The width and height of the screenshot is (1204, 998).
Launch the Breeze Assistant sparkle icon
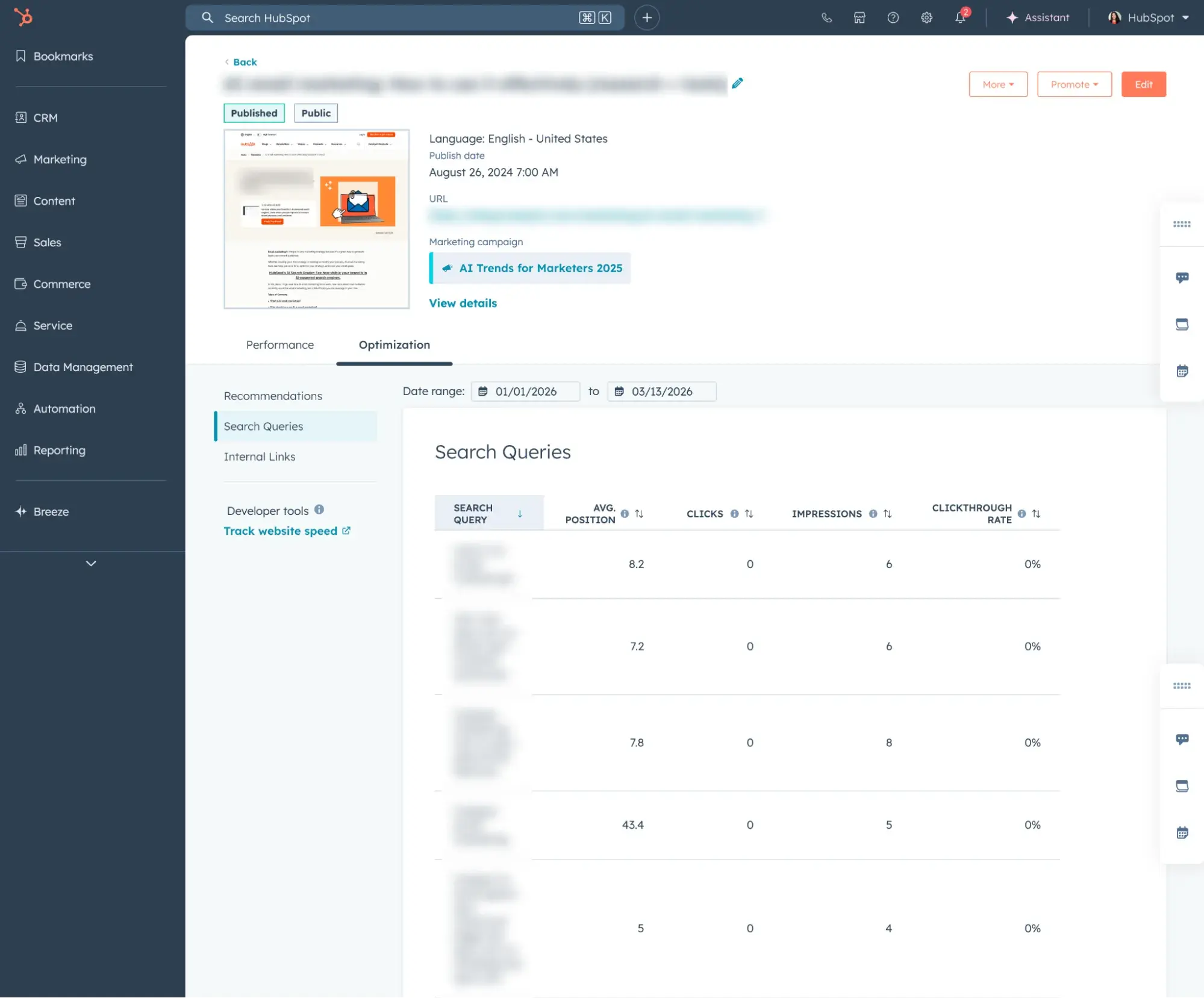click(1013, 17)
